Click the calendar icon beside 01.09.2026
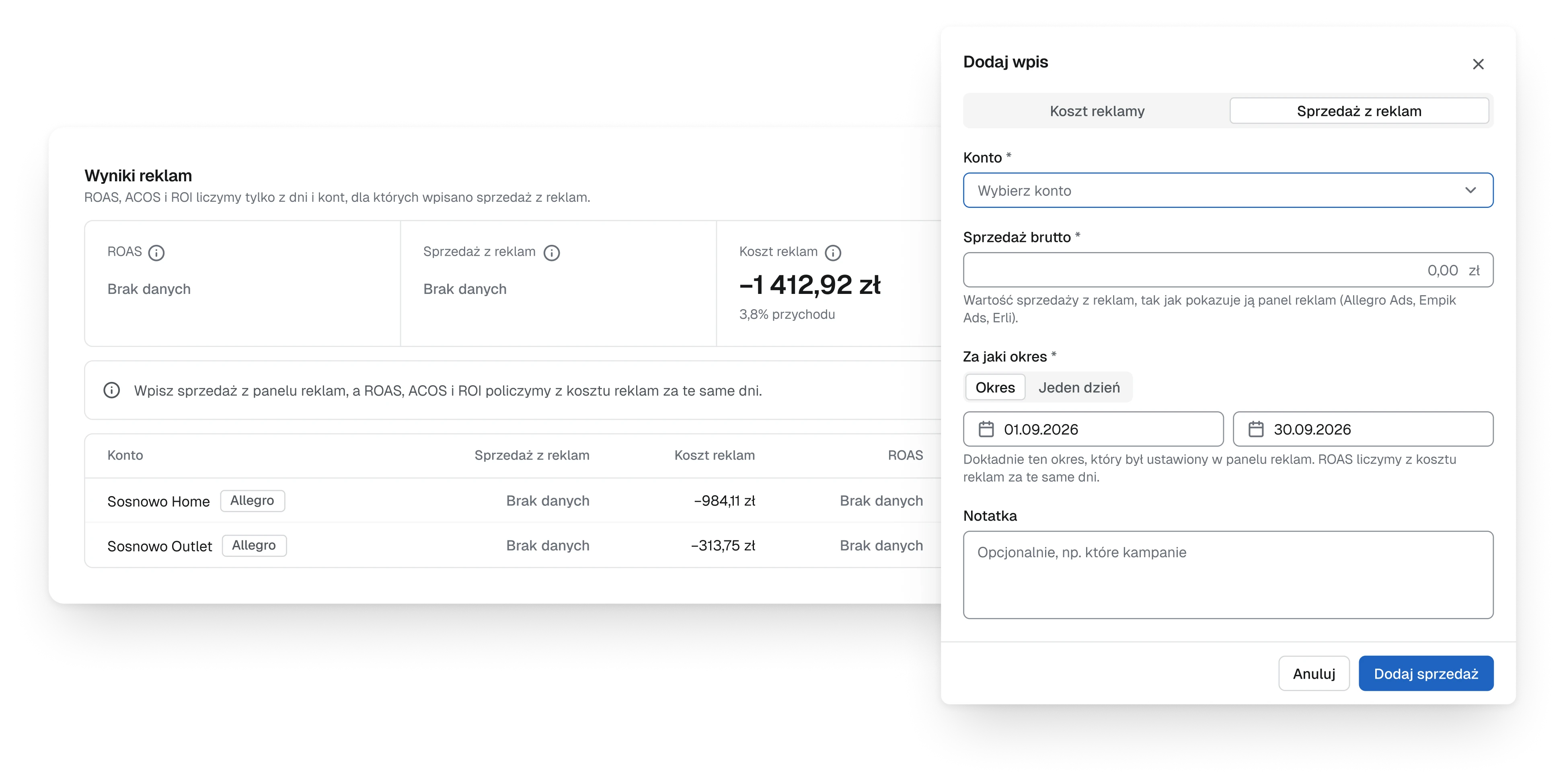 [986, 429]
